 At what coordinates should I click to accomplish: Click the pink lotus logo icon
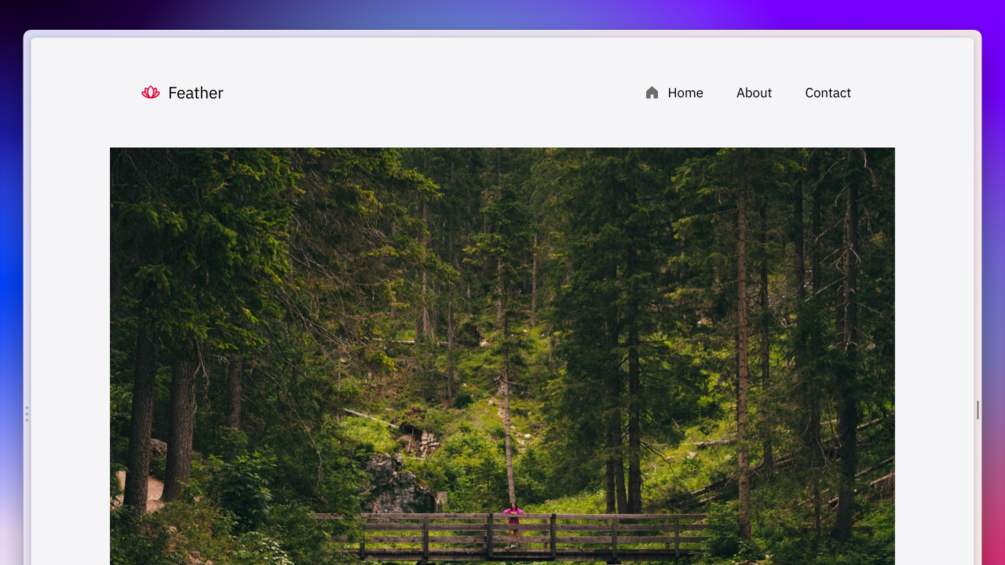(151, 93)
